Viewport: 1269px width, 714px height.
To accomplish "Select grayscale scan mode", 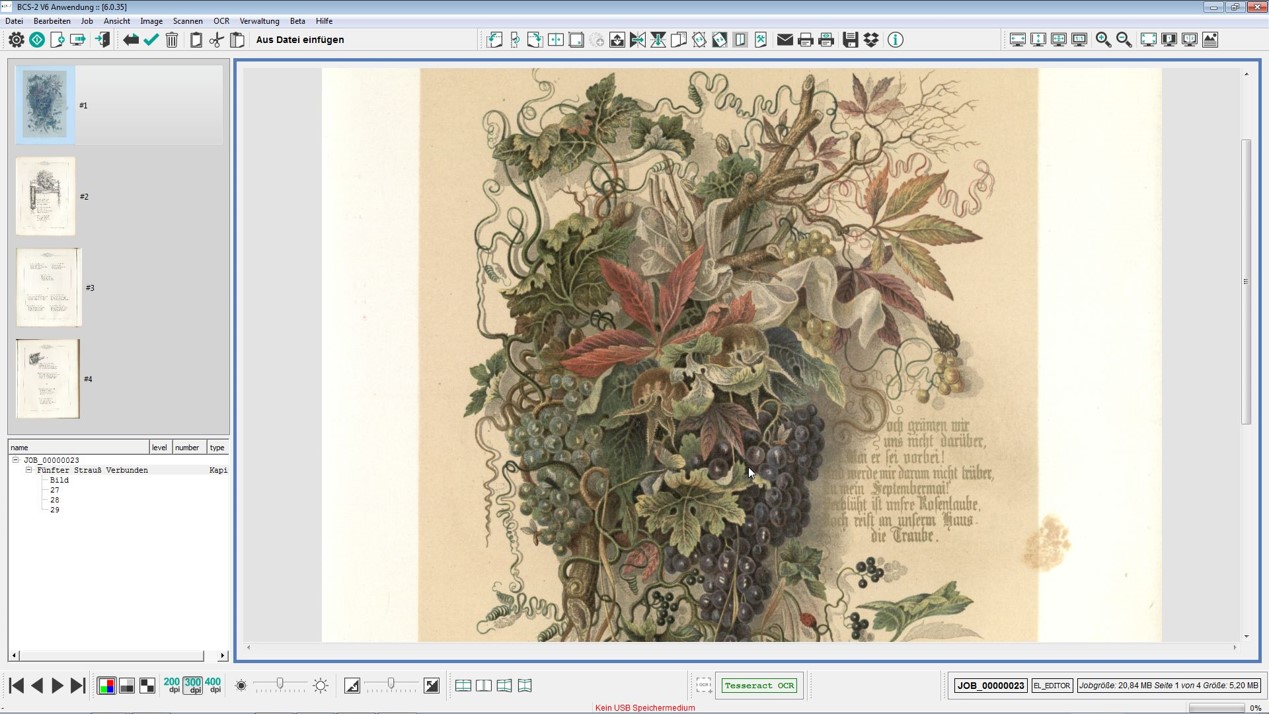I will click(x=127, y=686).
